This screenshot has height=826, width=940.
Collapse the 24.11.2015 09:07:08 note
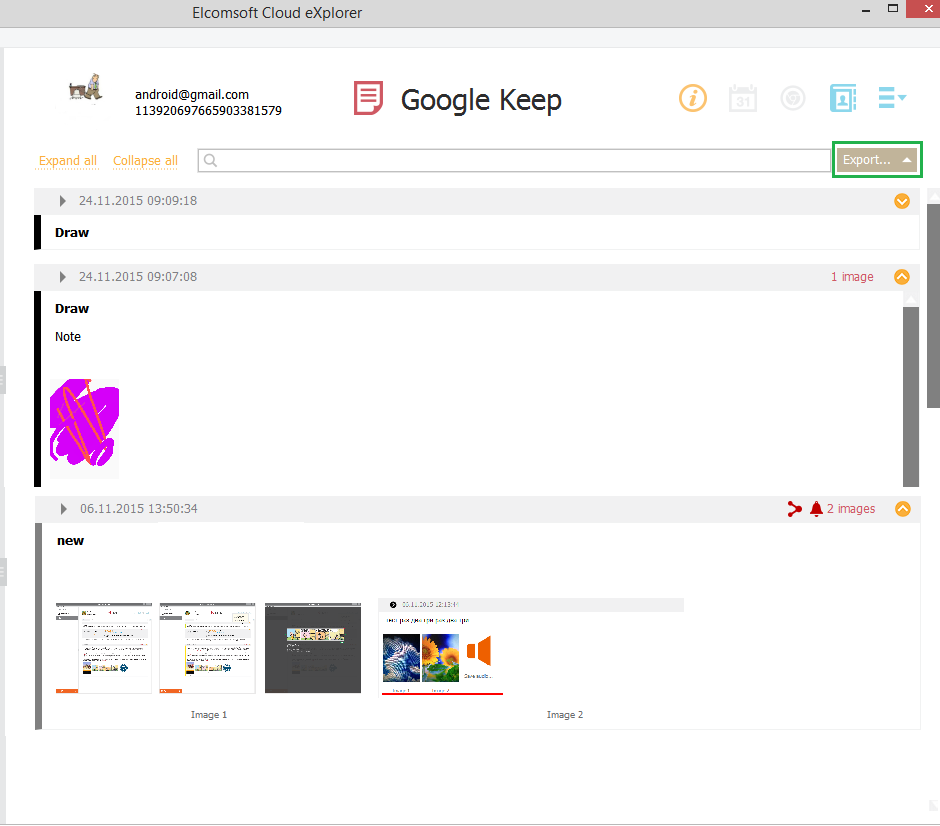click(x=902, y=277)
